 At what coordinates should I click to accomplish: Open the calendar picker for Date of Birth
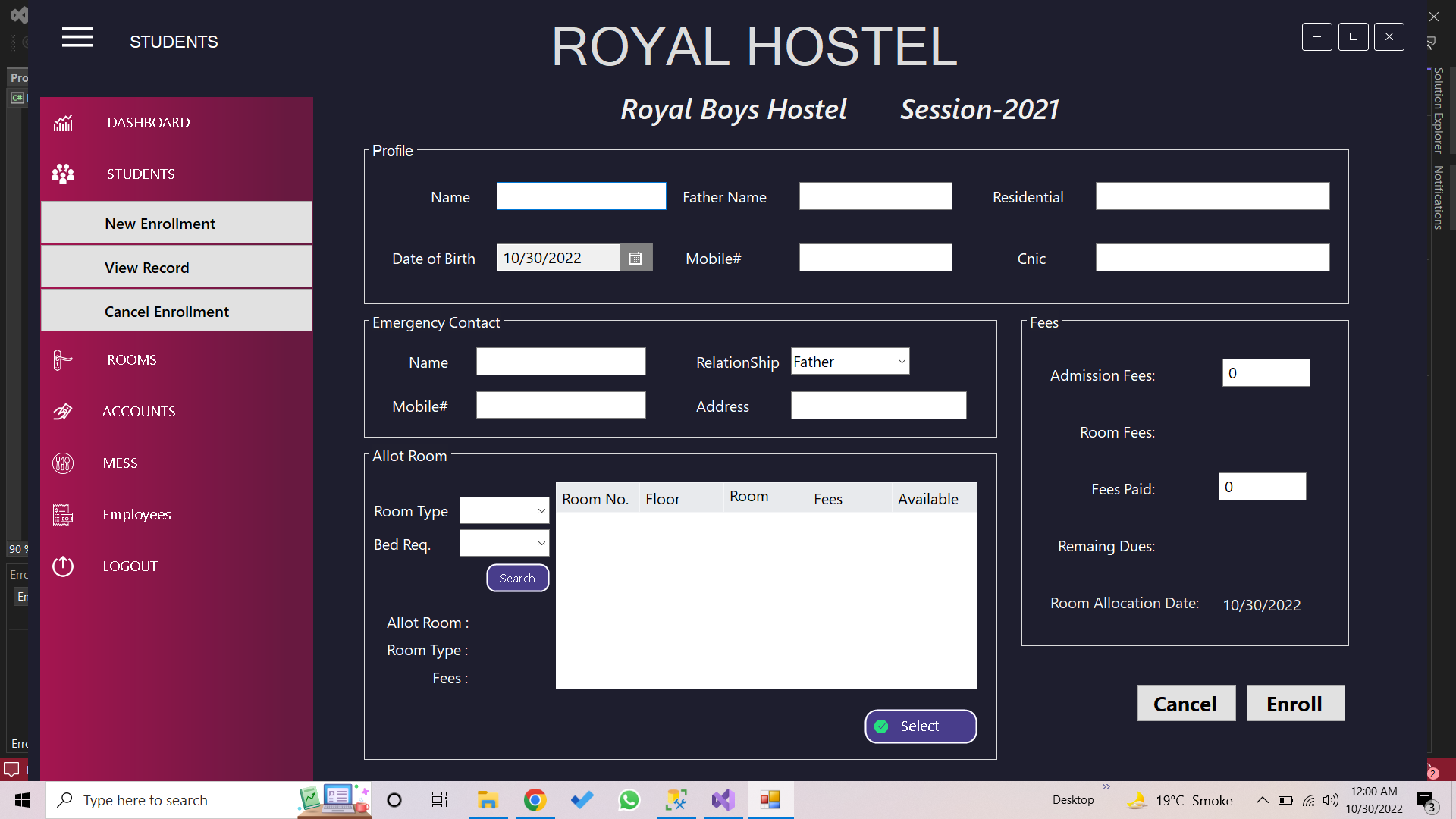pos(635,258)
